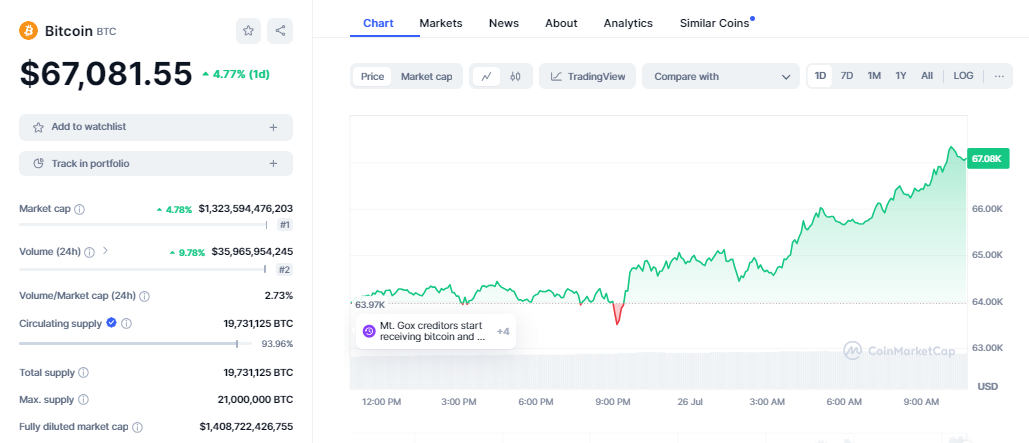Viewport: 1029px width, 443px height.
Task: Set chart range to 1Y
Action: tap(901, 76)
